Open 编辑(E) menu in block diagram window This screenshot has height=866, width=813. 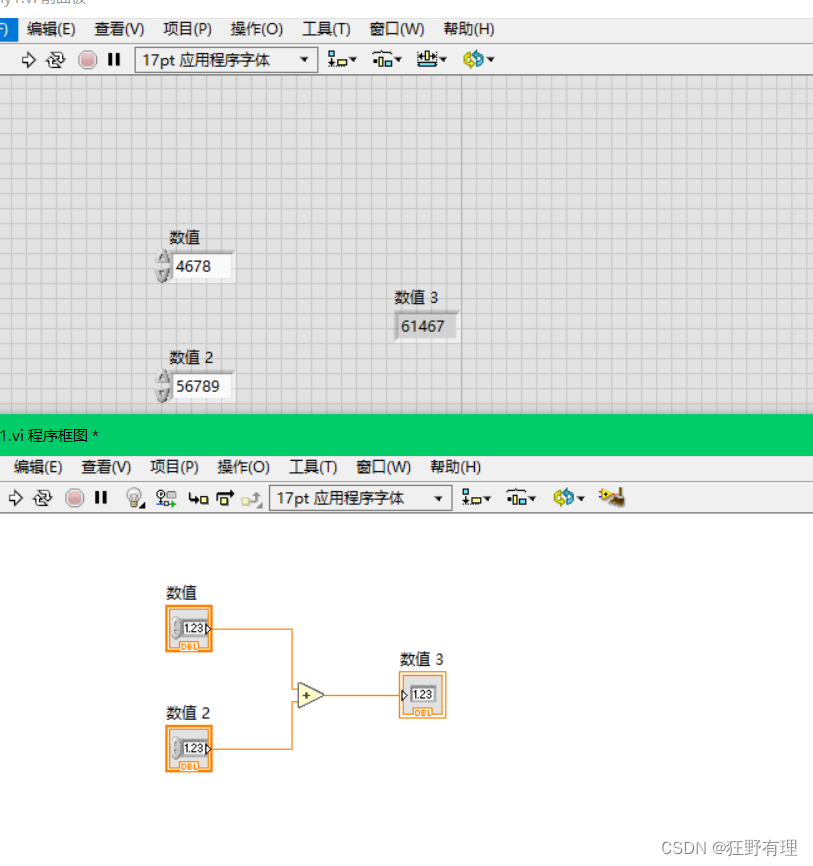coord(38,467)
